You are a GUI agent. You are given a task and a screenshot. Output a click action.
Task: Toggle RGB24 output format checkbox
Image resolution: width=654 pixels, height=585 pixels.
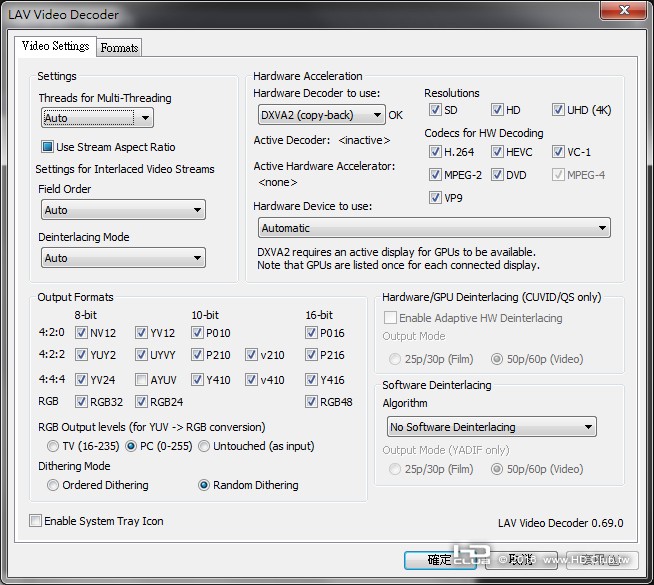click(141, 402)
